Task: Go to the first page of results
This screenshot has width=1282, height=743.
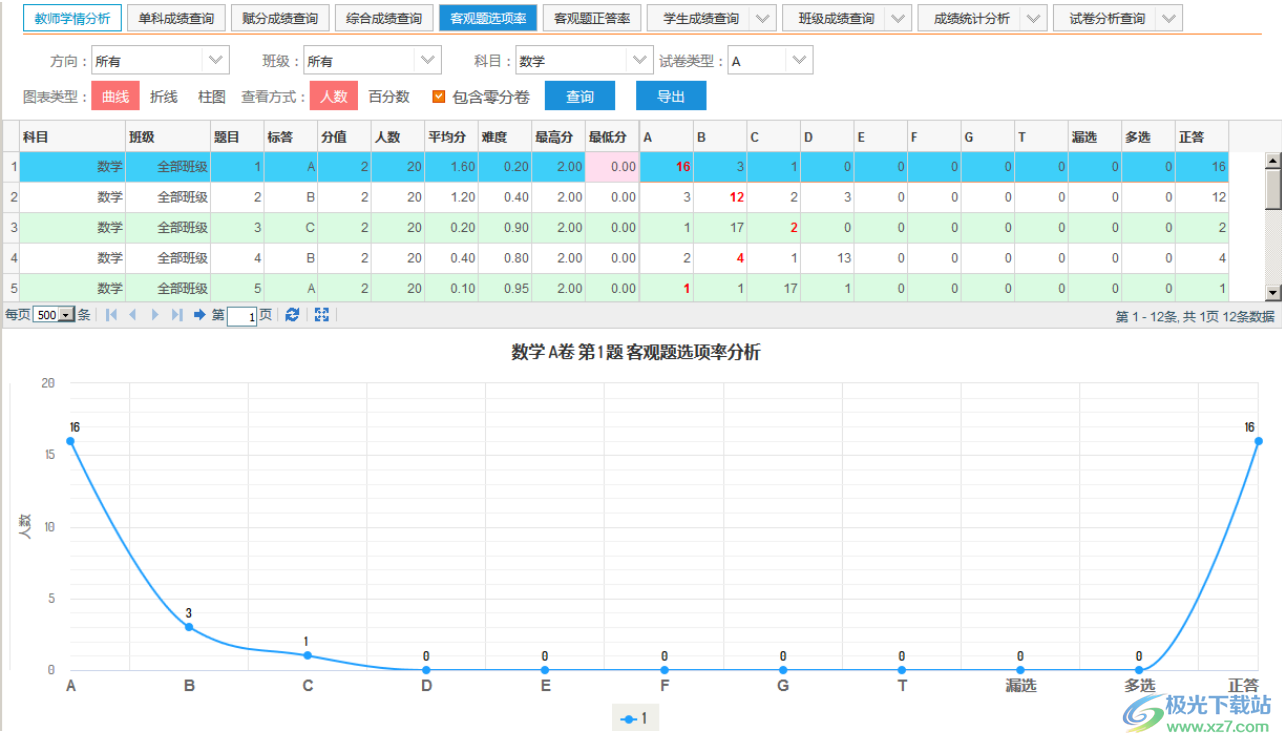Action: coord(111,315)
